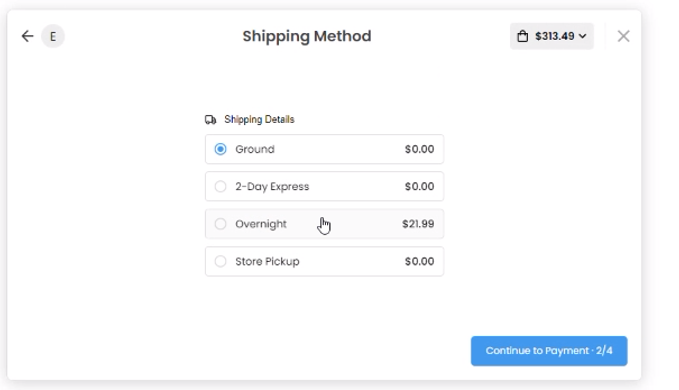Viewport: 679px width, 390px height.
Task: Select the 2-Day Express radio button
Action: [220, 187]
